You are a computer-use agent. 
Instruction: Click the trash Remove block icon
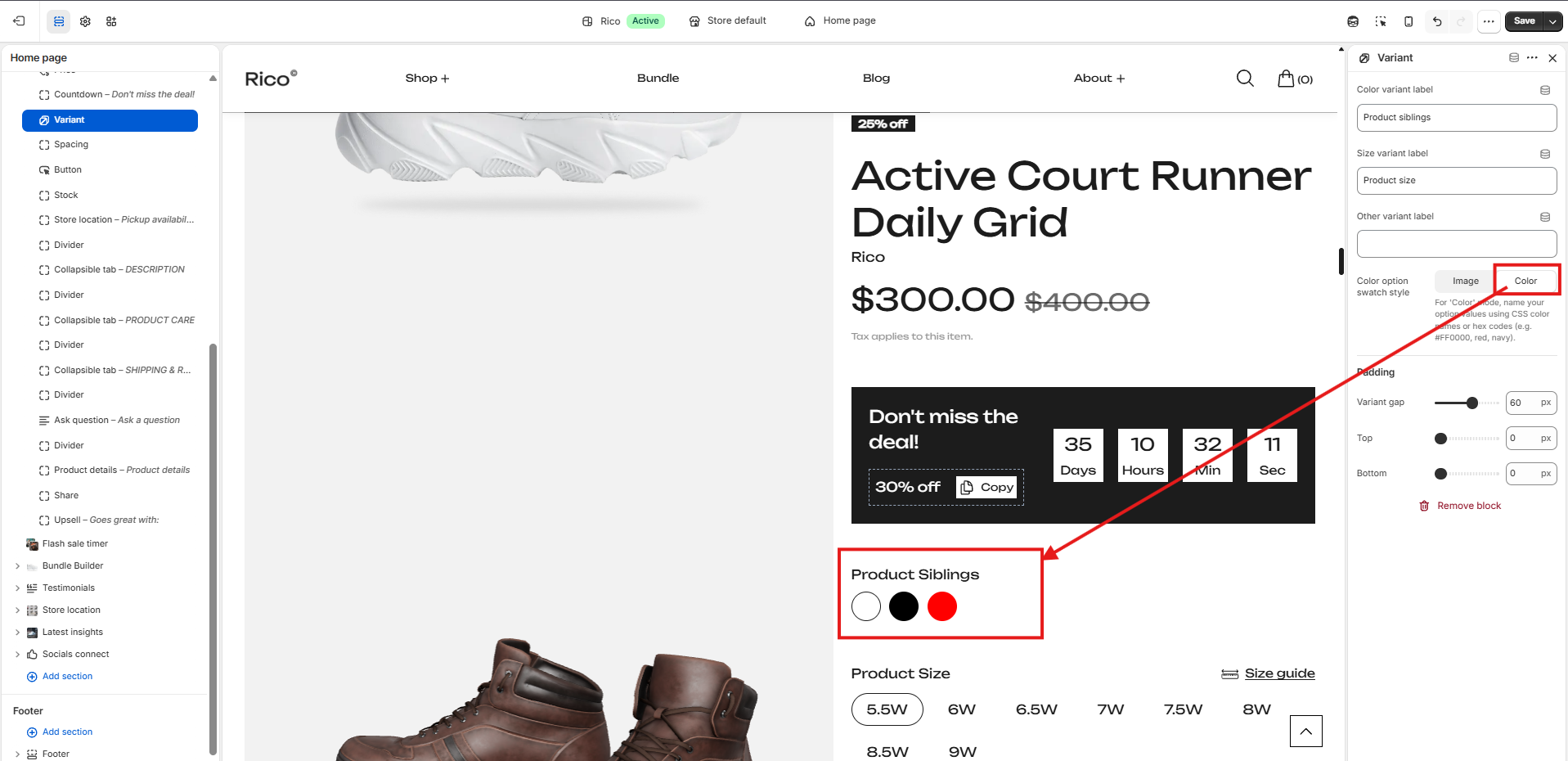(1424, 506)
